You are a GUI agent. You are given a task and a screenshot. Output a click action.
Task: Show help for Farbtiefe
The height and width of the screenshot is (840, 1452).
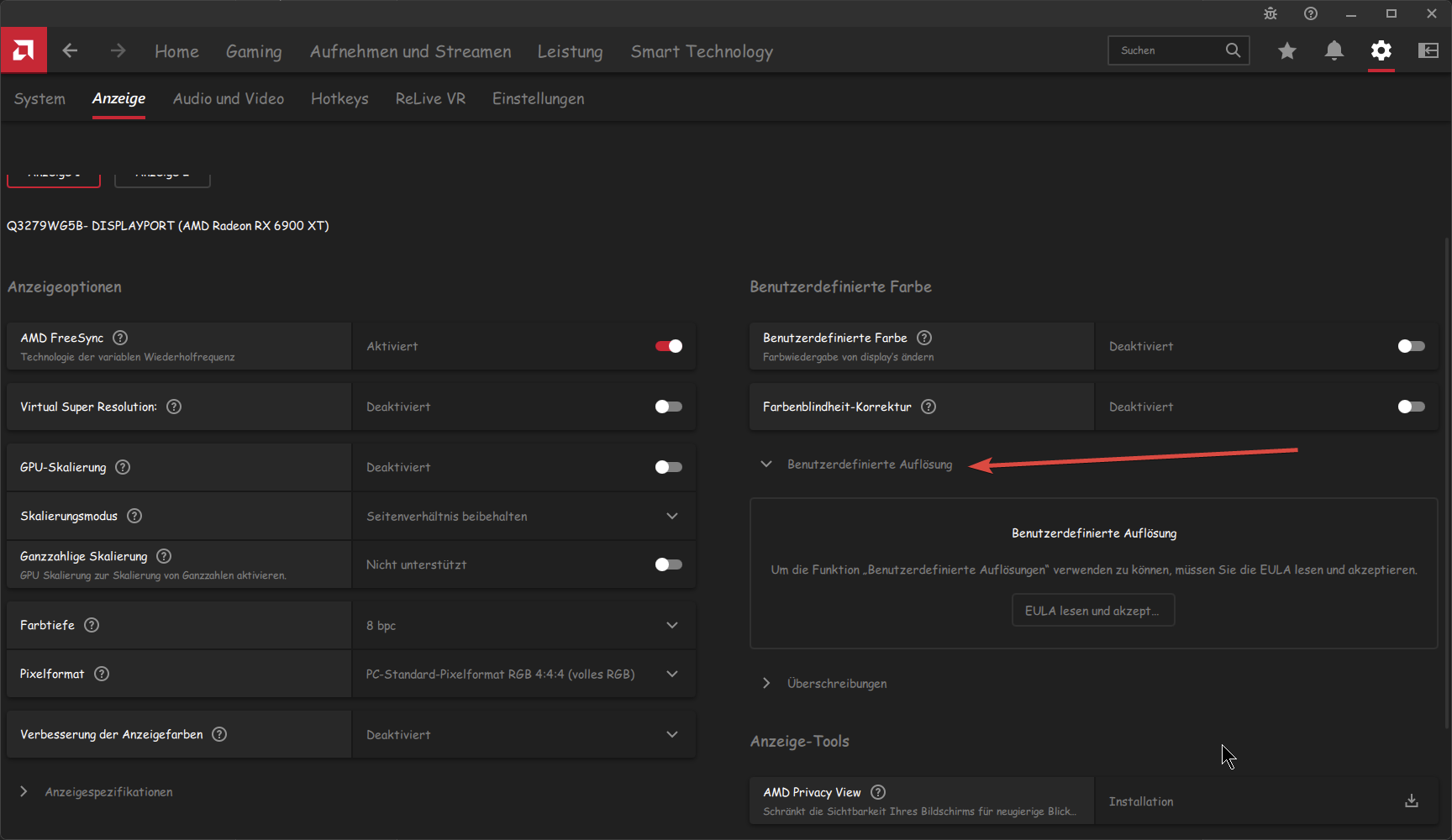(92, 625)
